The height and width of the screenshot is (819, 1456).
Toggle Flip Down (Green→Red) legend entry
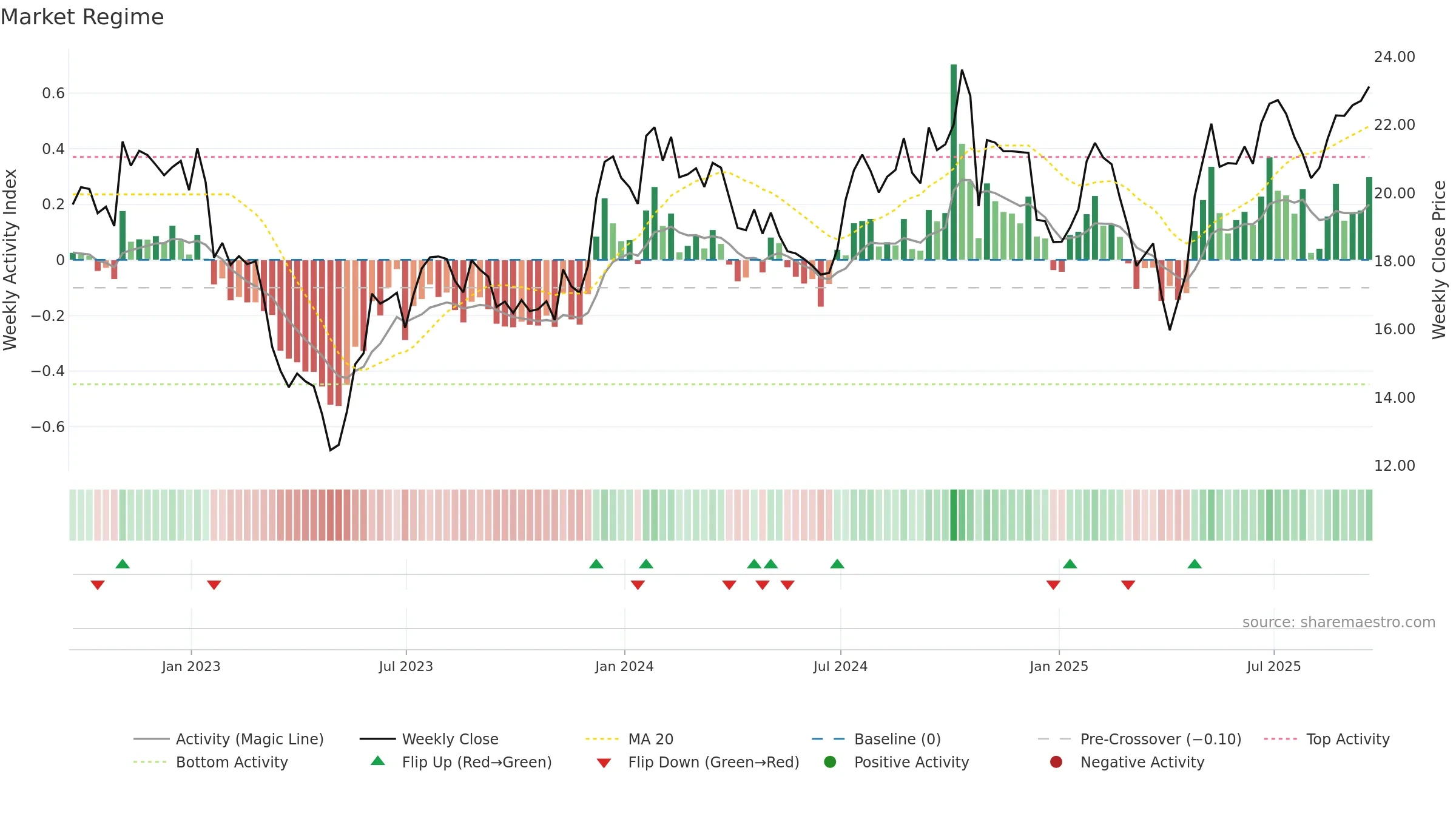pos(698,762)
